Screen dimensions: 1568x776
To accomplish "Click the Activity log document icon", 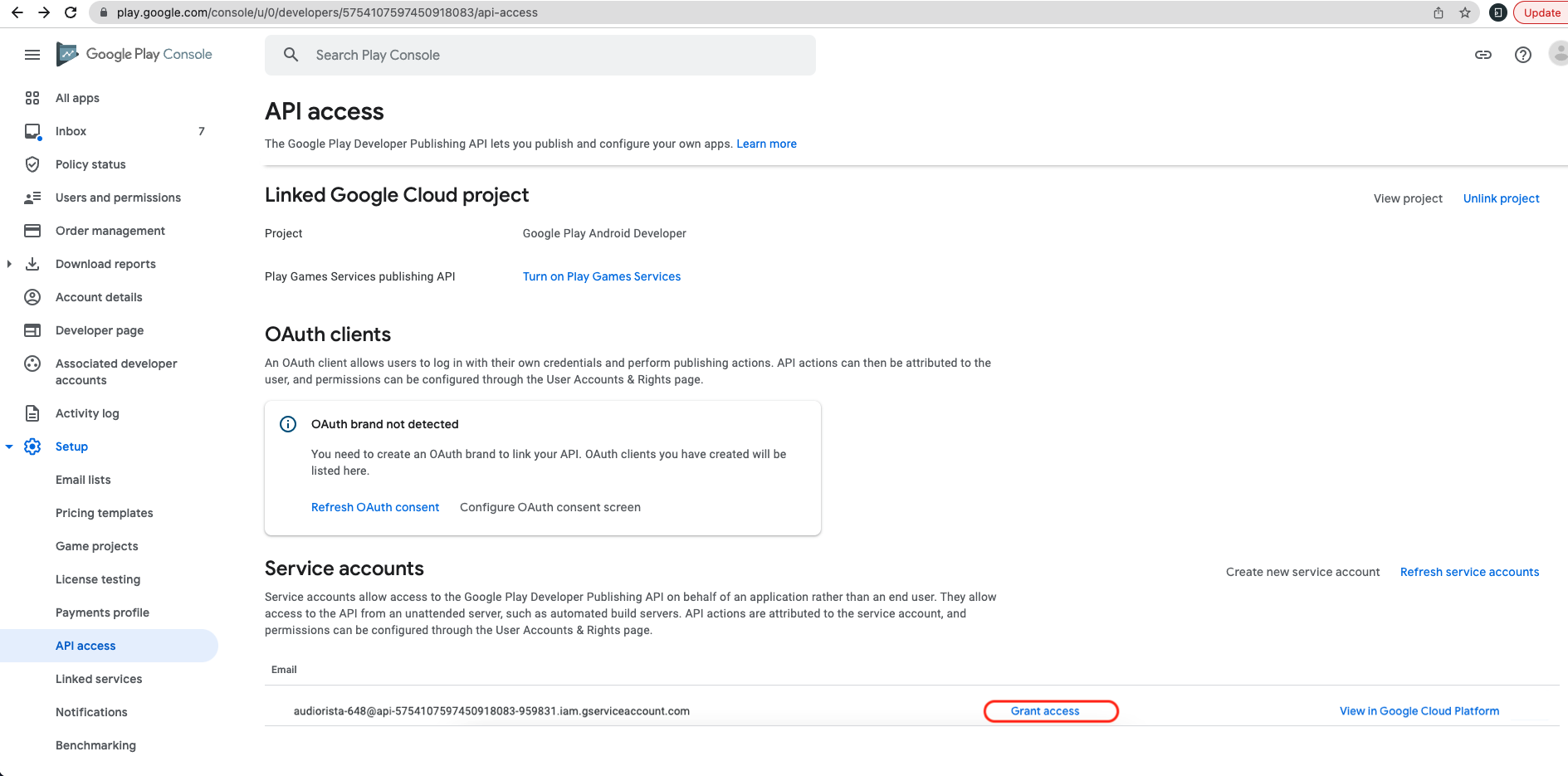I will pos(32,413).
